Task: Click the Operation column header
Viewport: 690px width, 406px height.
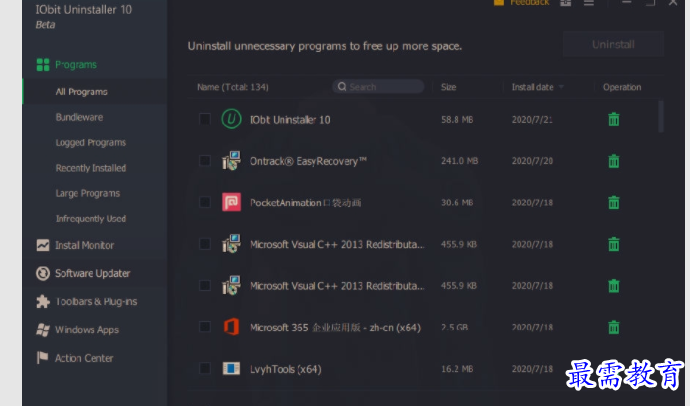Action: [x=622, y=87]
